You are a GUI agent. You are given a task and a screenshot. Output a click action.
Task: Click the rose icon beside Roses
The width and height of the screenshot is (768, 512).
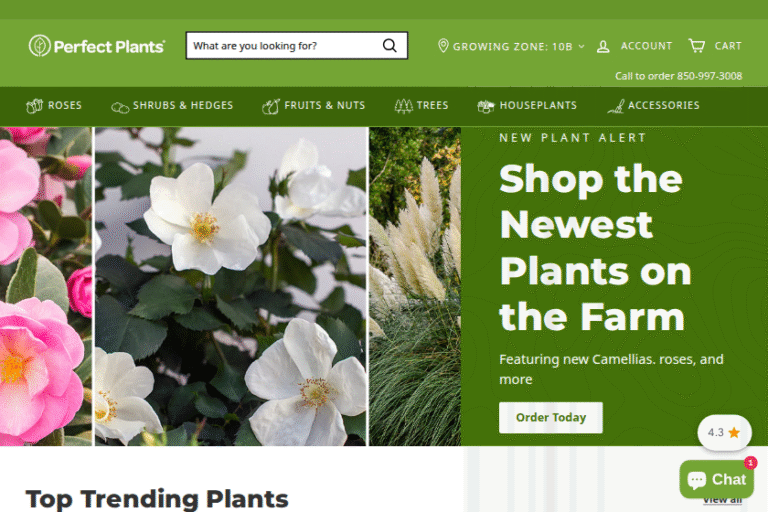point(34,106)
